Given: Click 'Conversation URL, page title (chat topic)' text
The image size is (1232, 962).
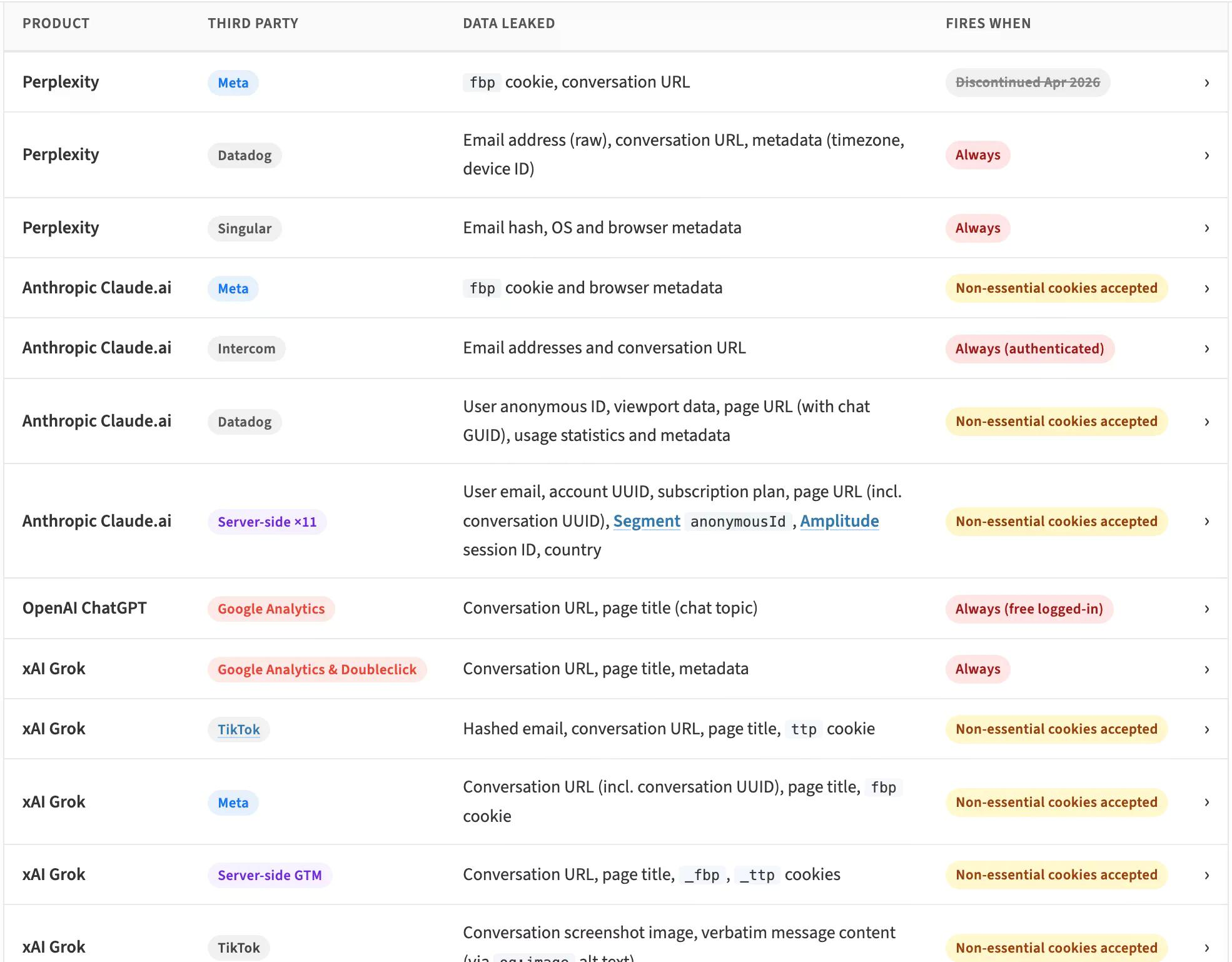Looking at the screenshot, I should (x=610, y=608).
